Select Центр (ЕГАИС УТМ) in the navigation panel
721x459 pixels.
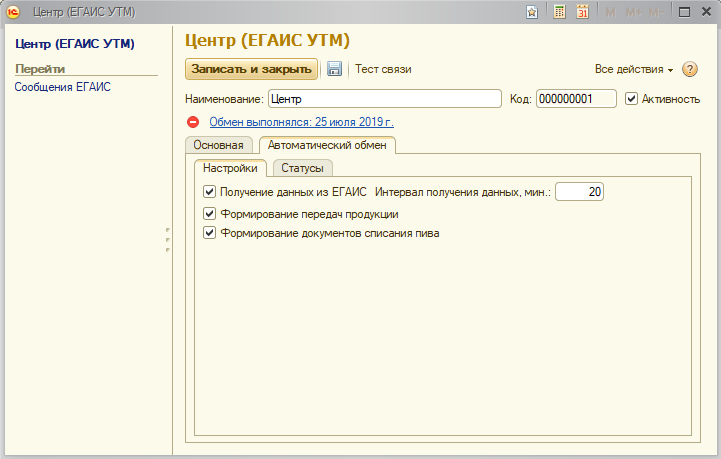coord(75,44)
